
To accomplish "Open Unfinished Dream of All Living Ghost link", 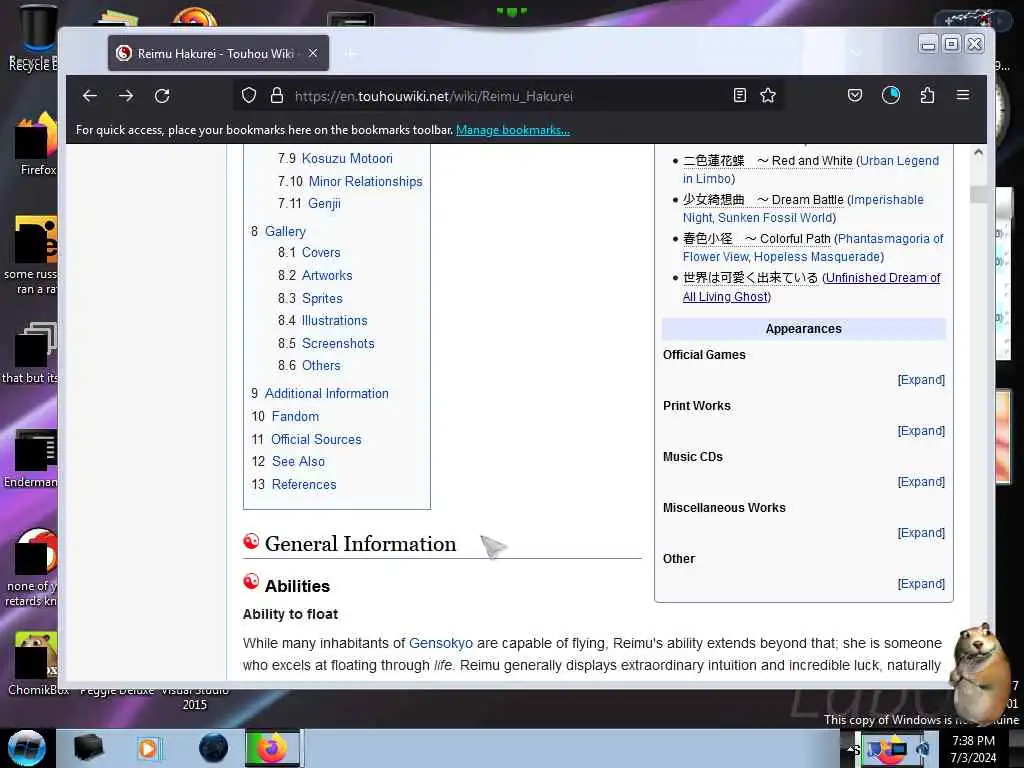I will click(x=882, y=278).
